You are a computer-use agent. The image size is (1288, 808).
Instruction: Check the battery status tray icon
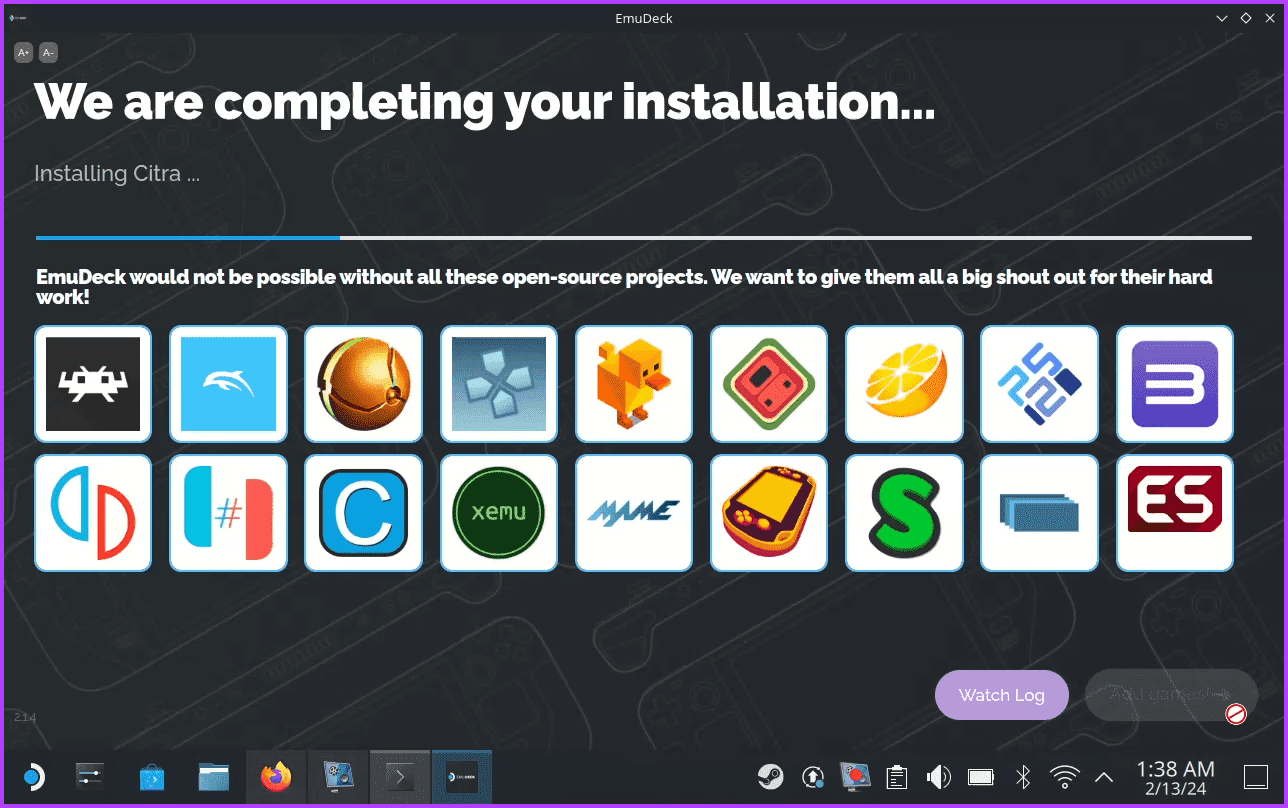[981, 776]
